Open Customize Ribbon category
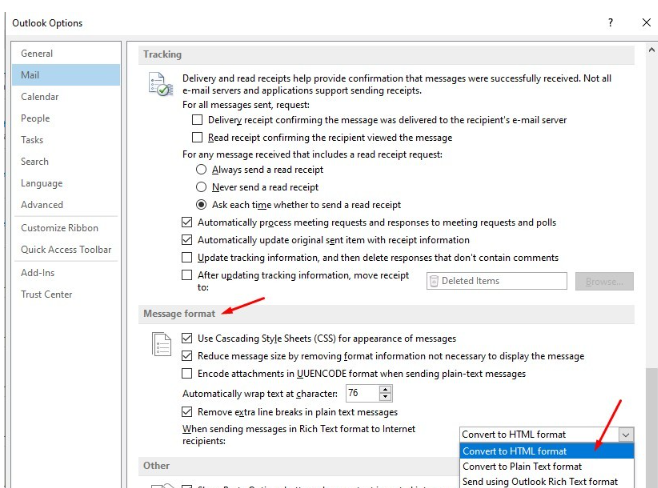658x488 pixels. click(66, 228)
